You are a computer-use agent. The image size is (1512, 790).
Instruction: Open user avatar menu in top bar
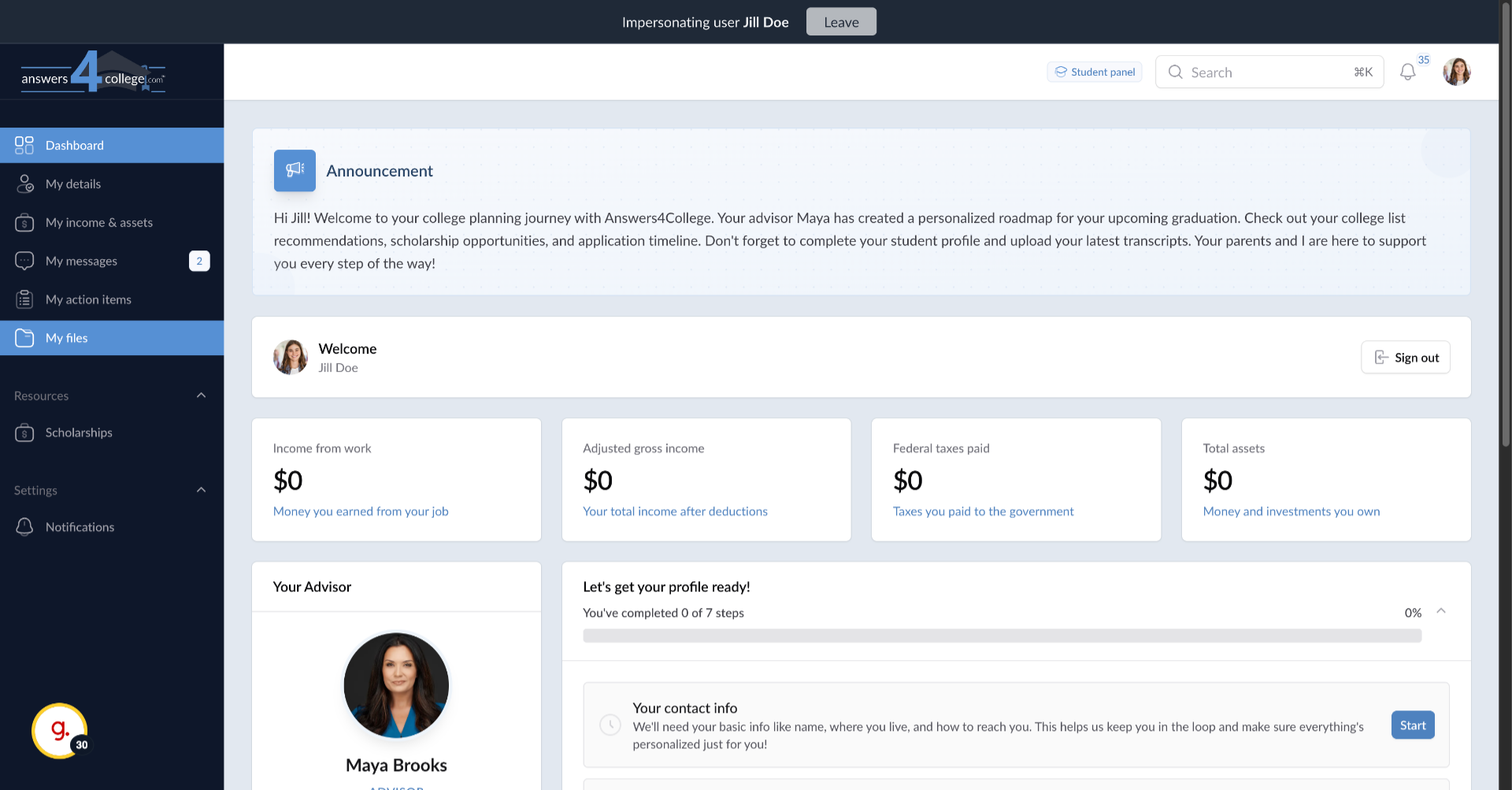tap(1457, 72)
